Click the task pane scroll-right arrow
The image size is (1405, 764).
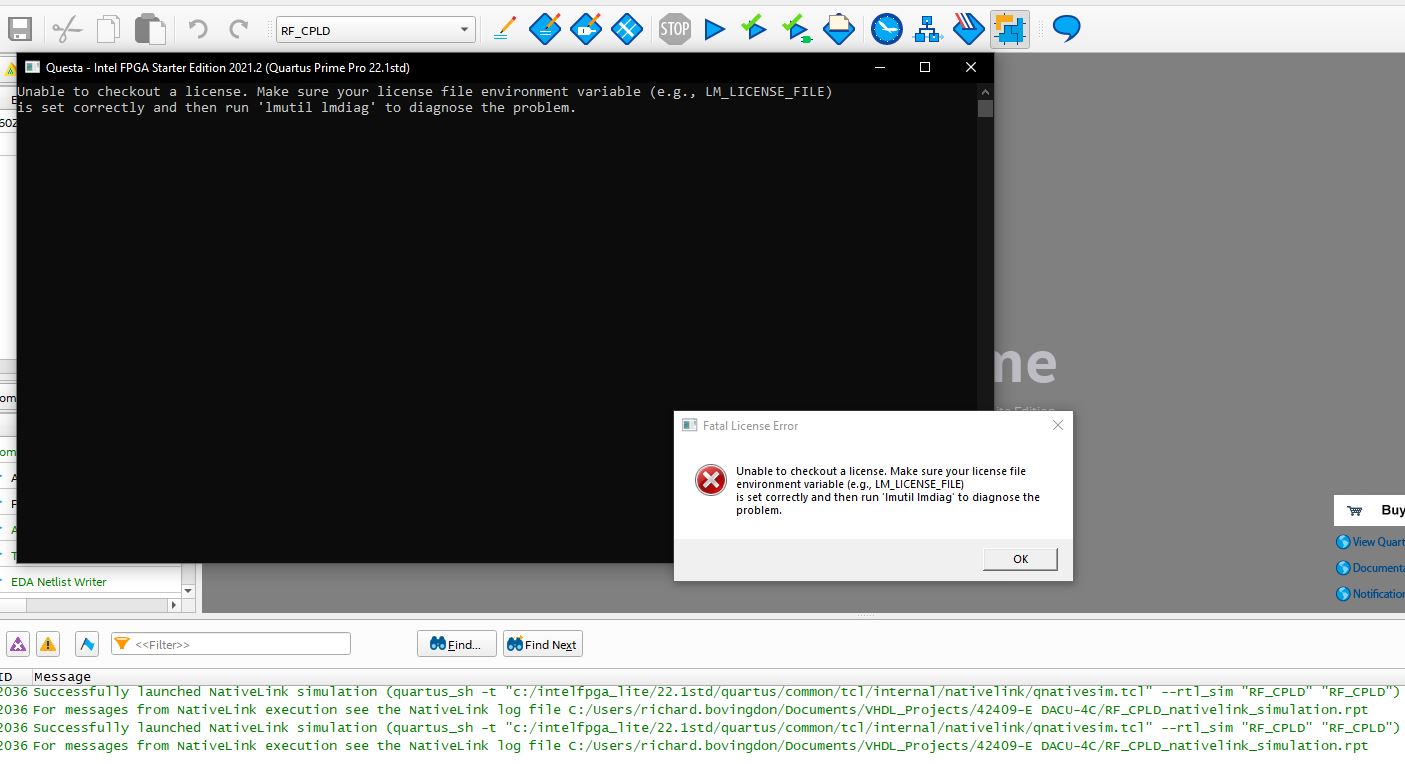[x=173, y=605]
